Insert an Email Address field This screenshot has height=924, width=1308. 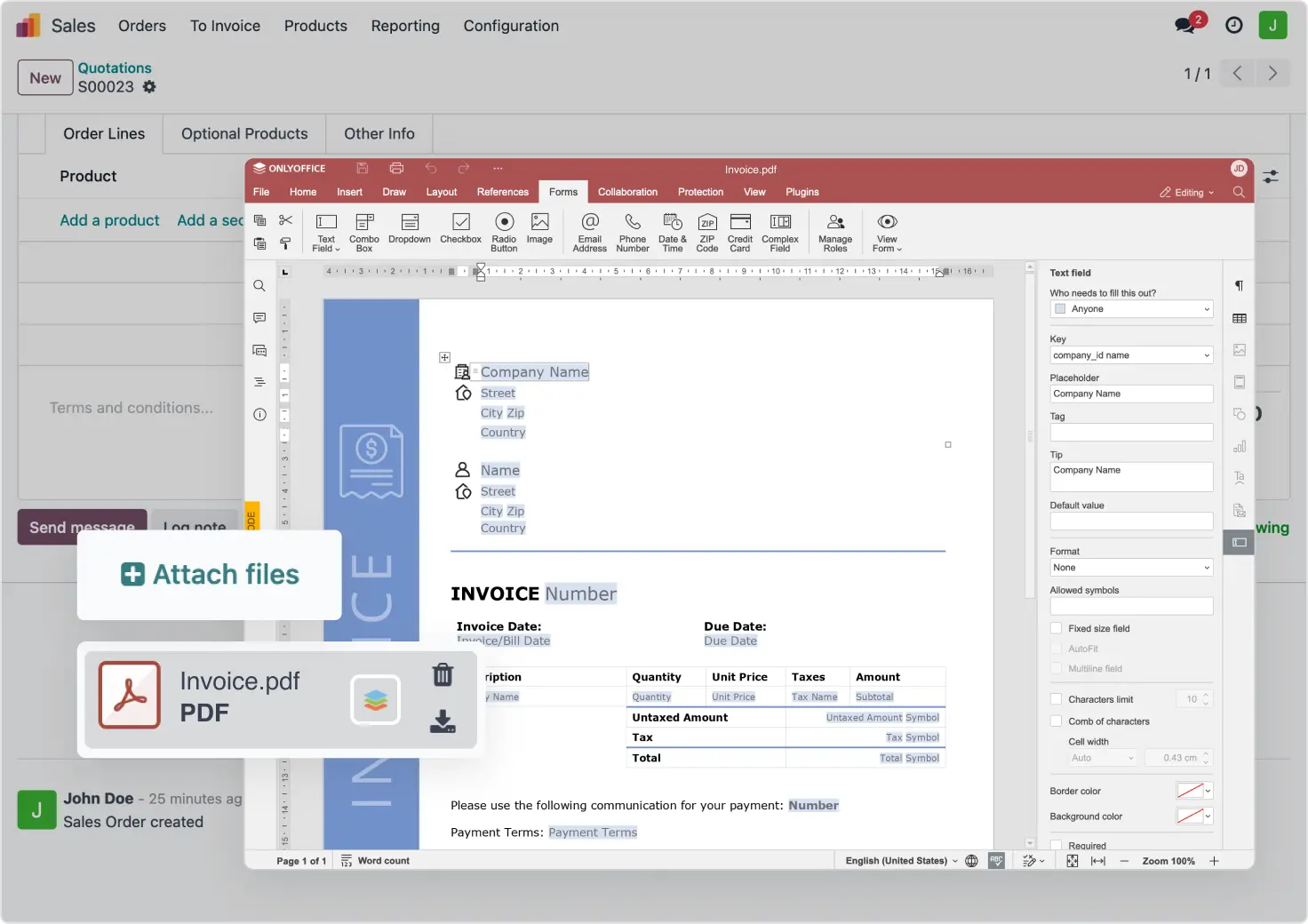[x=590, y=232]
